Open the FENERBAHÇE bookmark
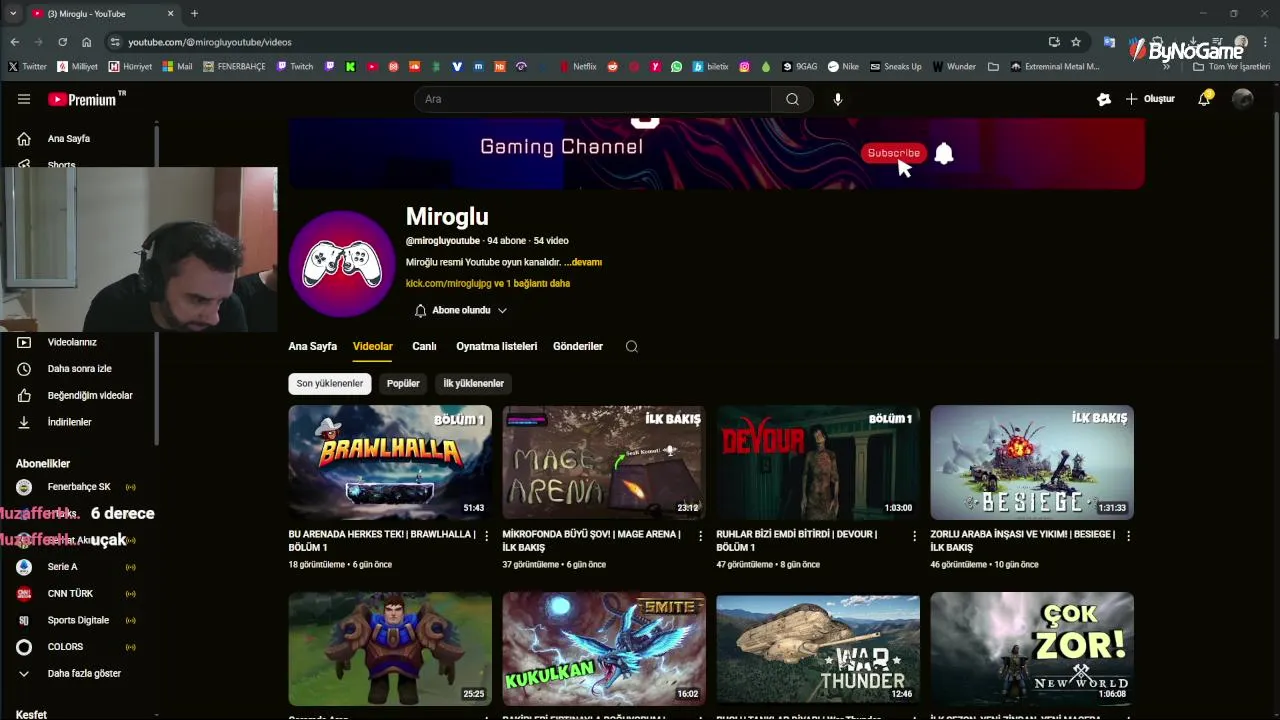The image size is (1280, 720). pyautogui.click(x=234, y=67)
